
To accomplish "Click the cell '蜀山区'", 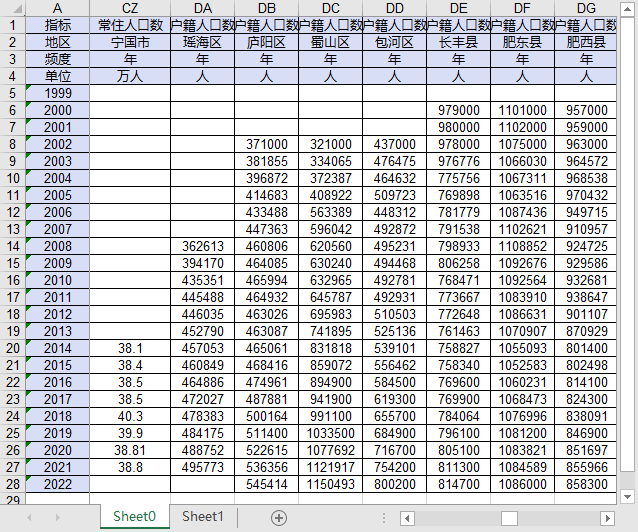I will (x=330, y=42).
